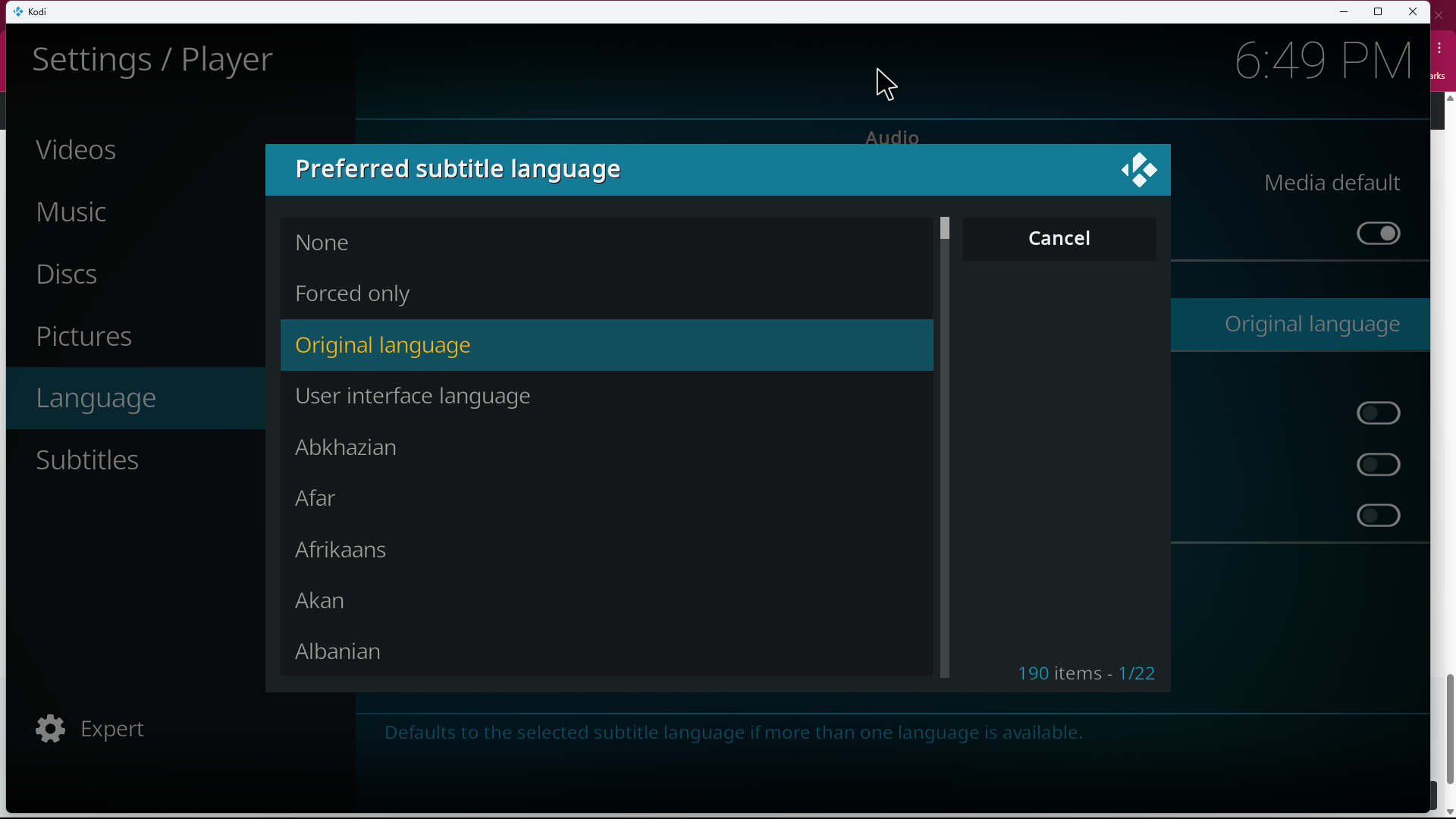Click the Kodi logo in dialog header
Screen dimensions: 1456x819
[1139, 170]
